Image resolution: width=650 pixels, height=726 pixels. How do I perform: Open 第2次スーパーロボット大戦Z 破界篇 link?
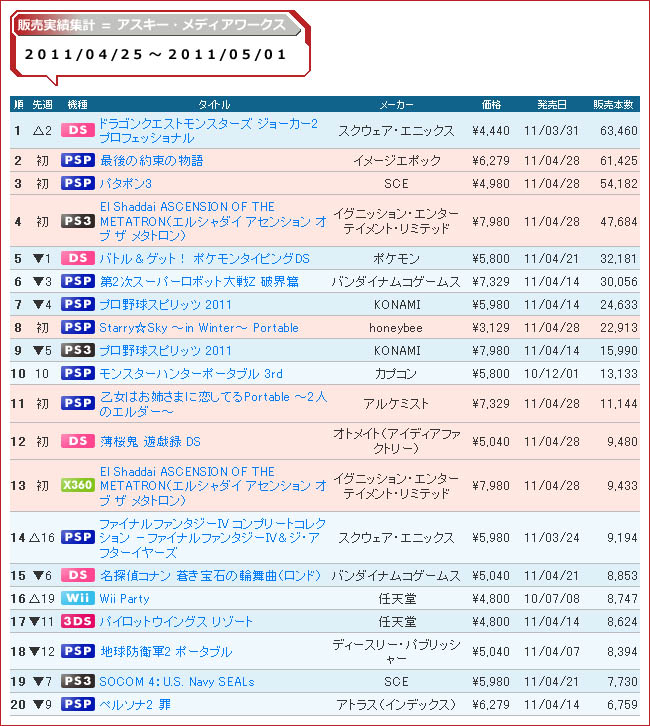point(199,282)
